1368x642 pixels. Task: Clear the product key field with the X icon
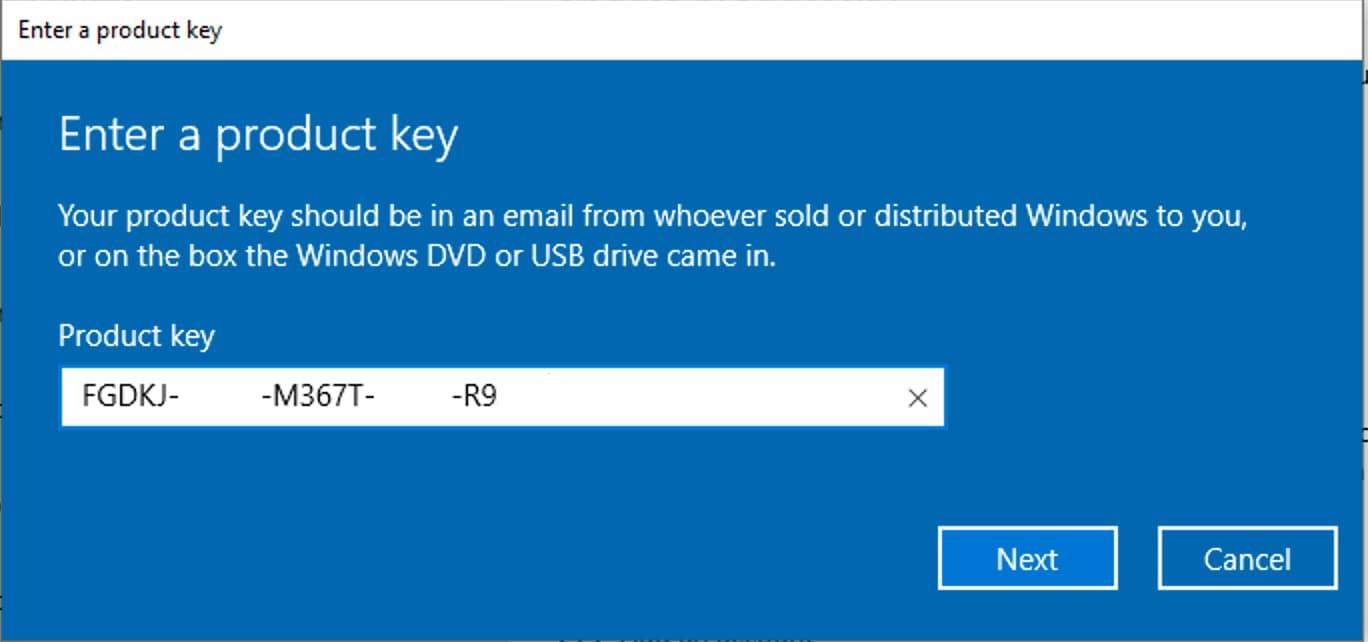[x=917, y=398]
